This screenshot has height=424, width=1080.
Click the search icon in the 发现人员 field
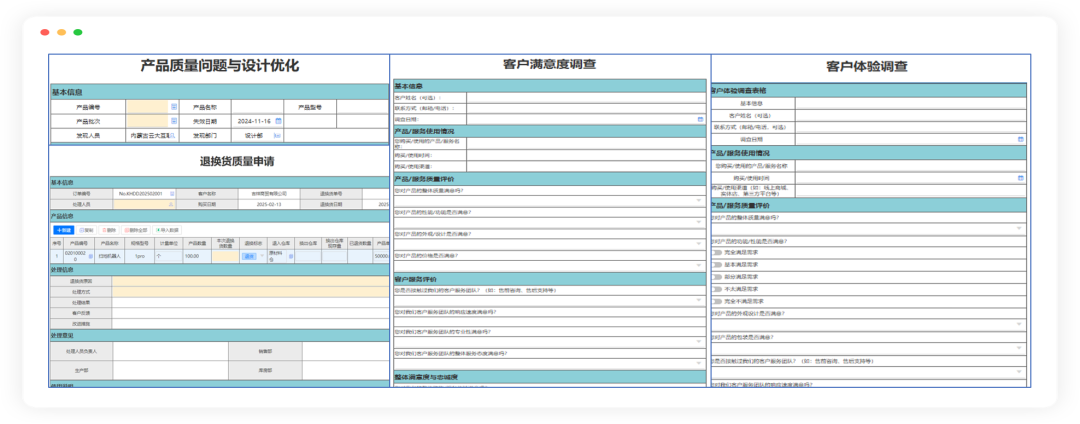[x=173, y=136]
